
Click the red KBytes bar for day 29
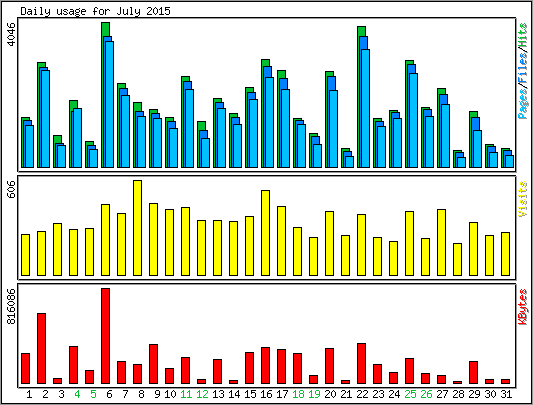[x=473, y=372]
